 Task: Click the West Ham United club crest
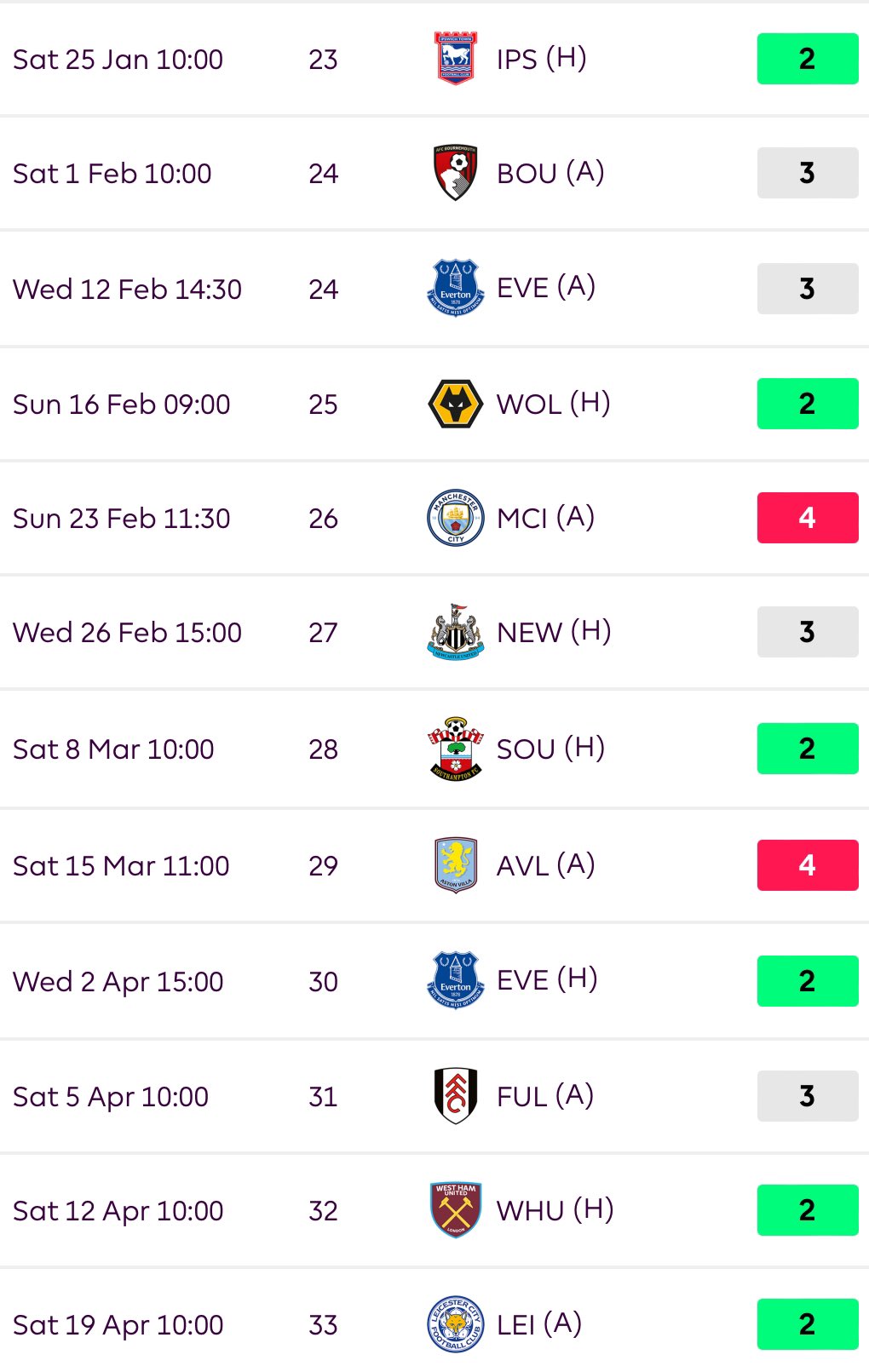[x=456, y=1210]
